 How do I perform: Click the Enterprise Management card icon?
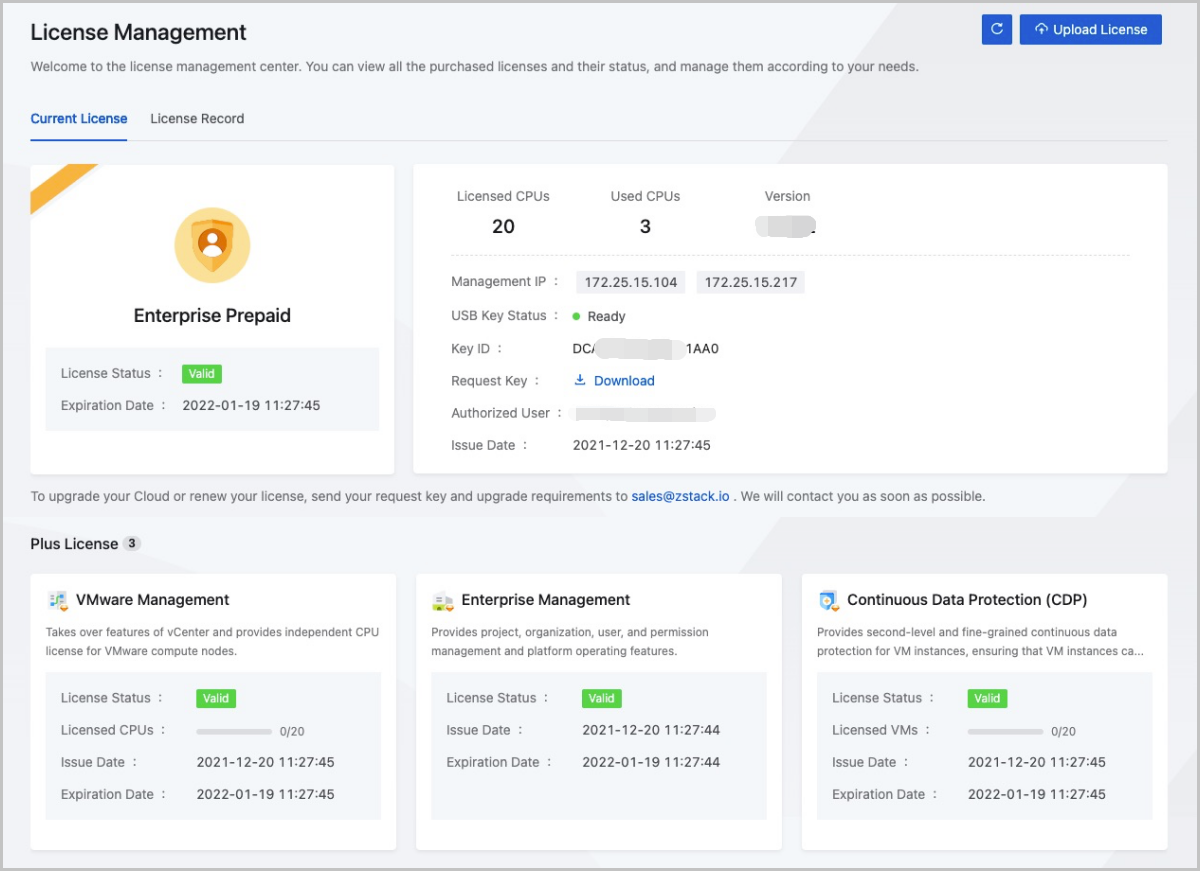click(x=443, y=601)
